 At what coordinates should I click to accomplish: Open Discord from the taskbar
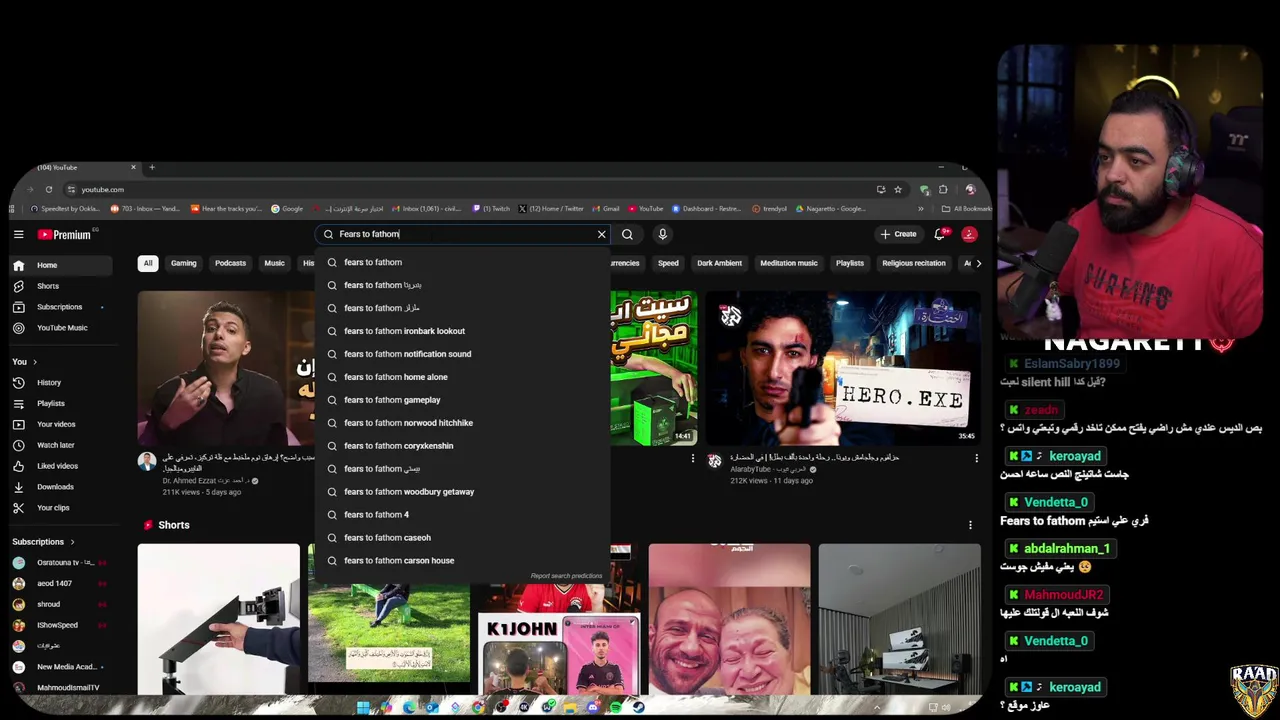(594, 707)
